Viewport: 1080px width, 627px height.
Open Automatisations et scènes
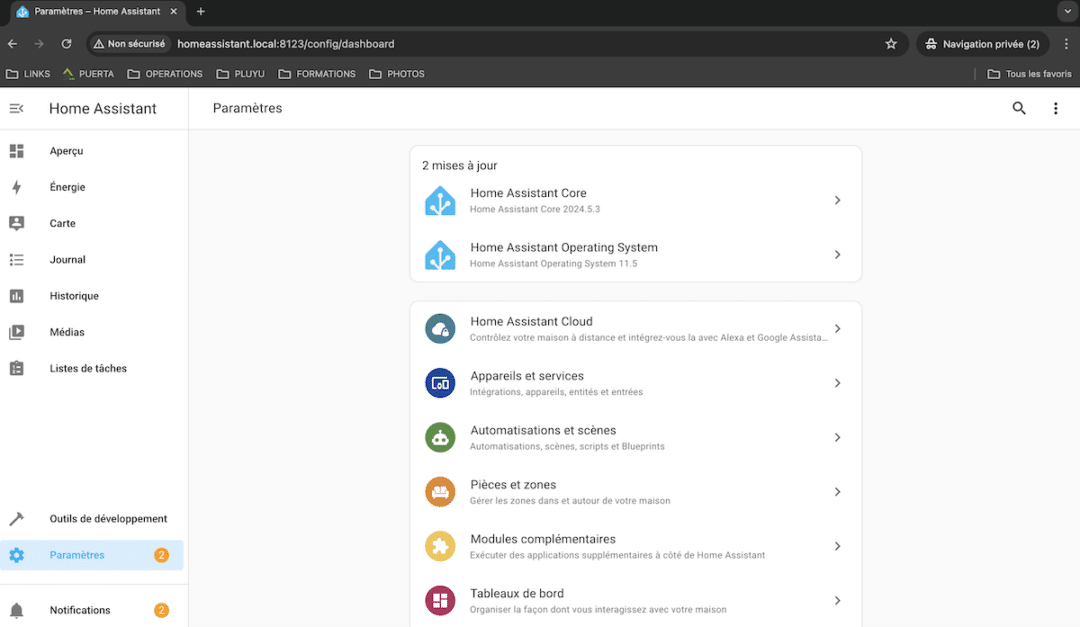[x=635, y=437]
